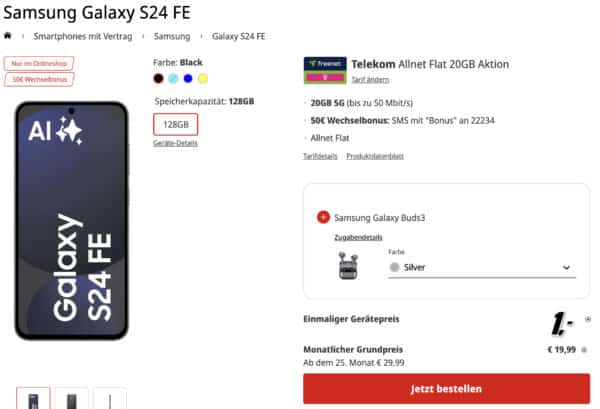Select the first phone thumbnail image
Screen dimensions: 600x409
click(x=33, y=399)
